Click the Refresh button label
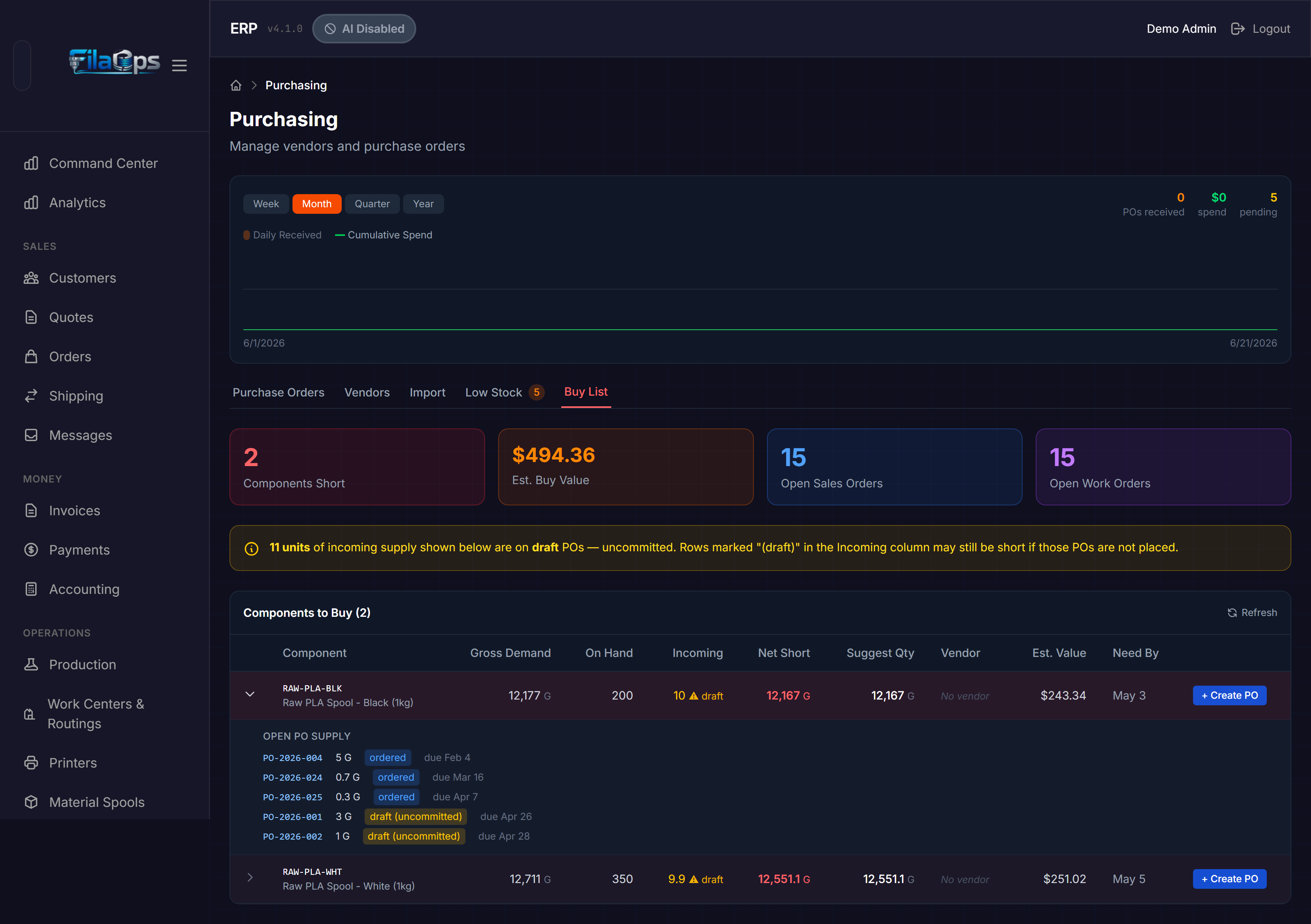Screen dimensions: 1311x924 pyautogui.click(x=1259, y=613)
